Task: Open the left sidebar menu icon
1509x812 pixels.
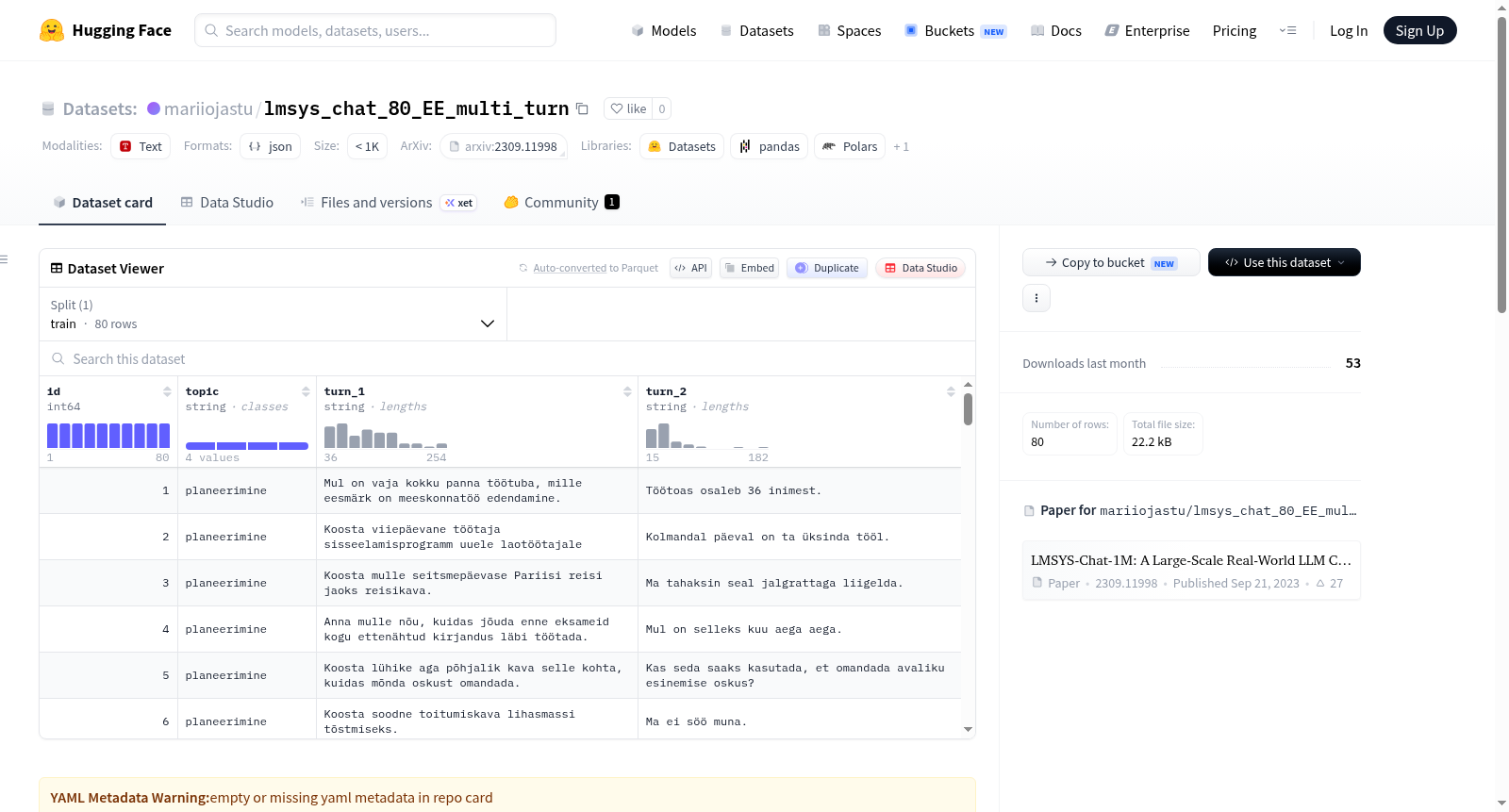Action: [4, 259]
